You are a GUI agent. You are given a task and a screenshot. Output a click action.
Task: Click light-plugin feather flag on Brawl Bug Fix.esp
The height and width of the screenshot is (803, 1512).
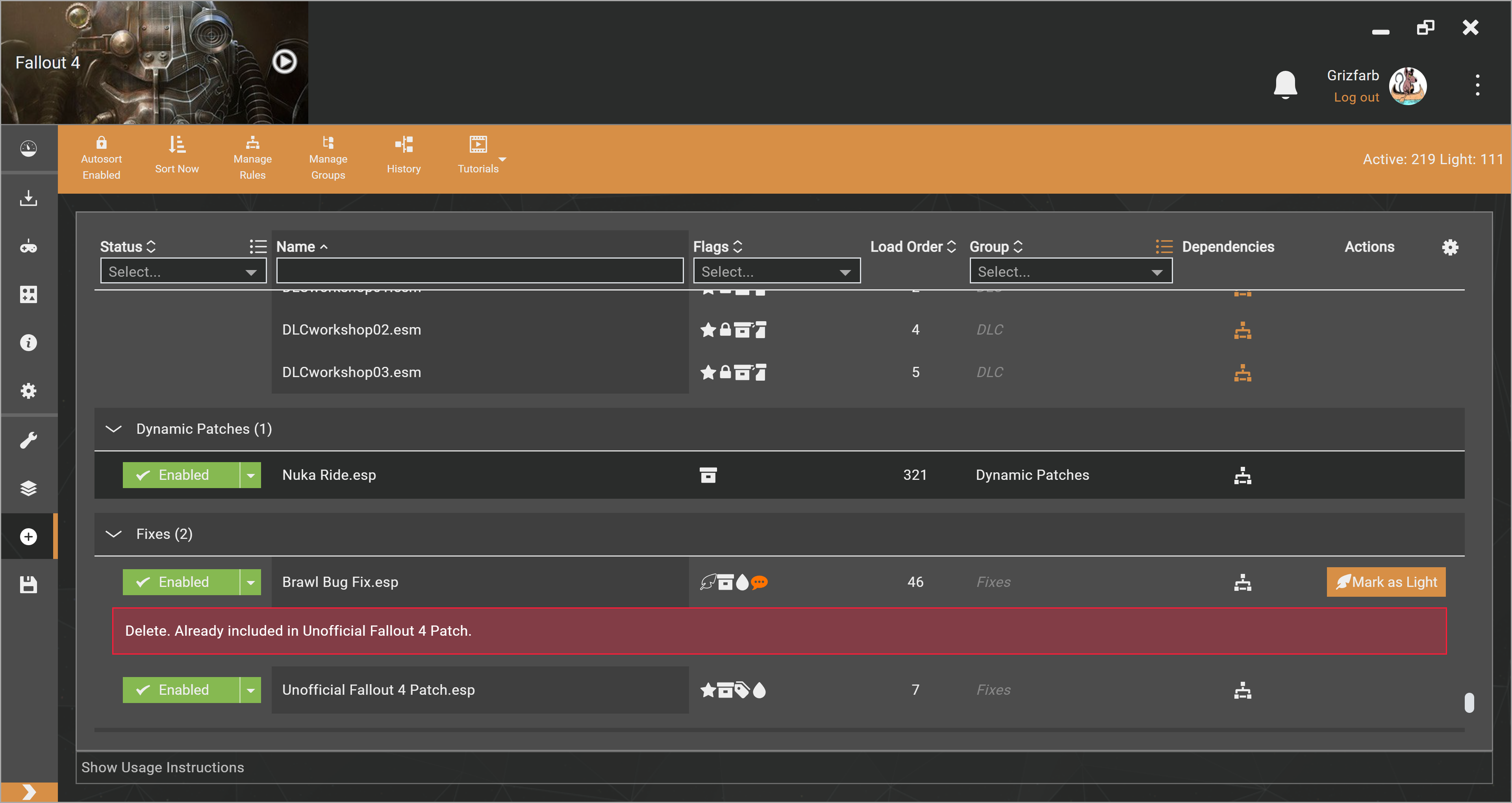click(x=708, y=582)
